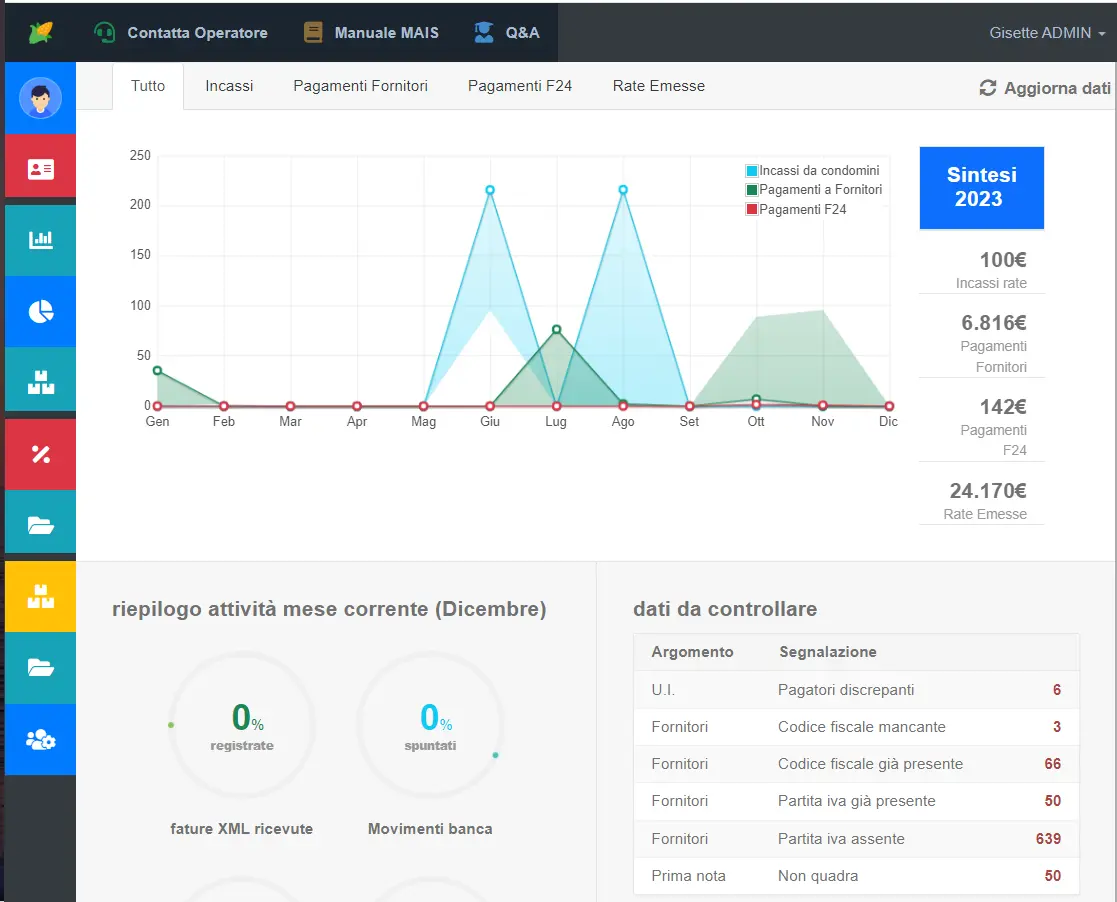Select the Codice fiscale già presente row
This screenshot has height=902, width=1117.
856,764
